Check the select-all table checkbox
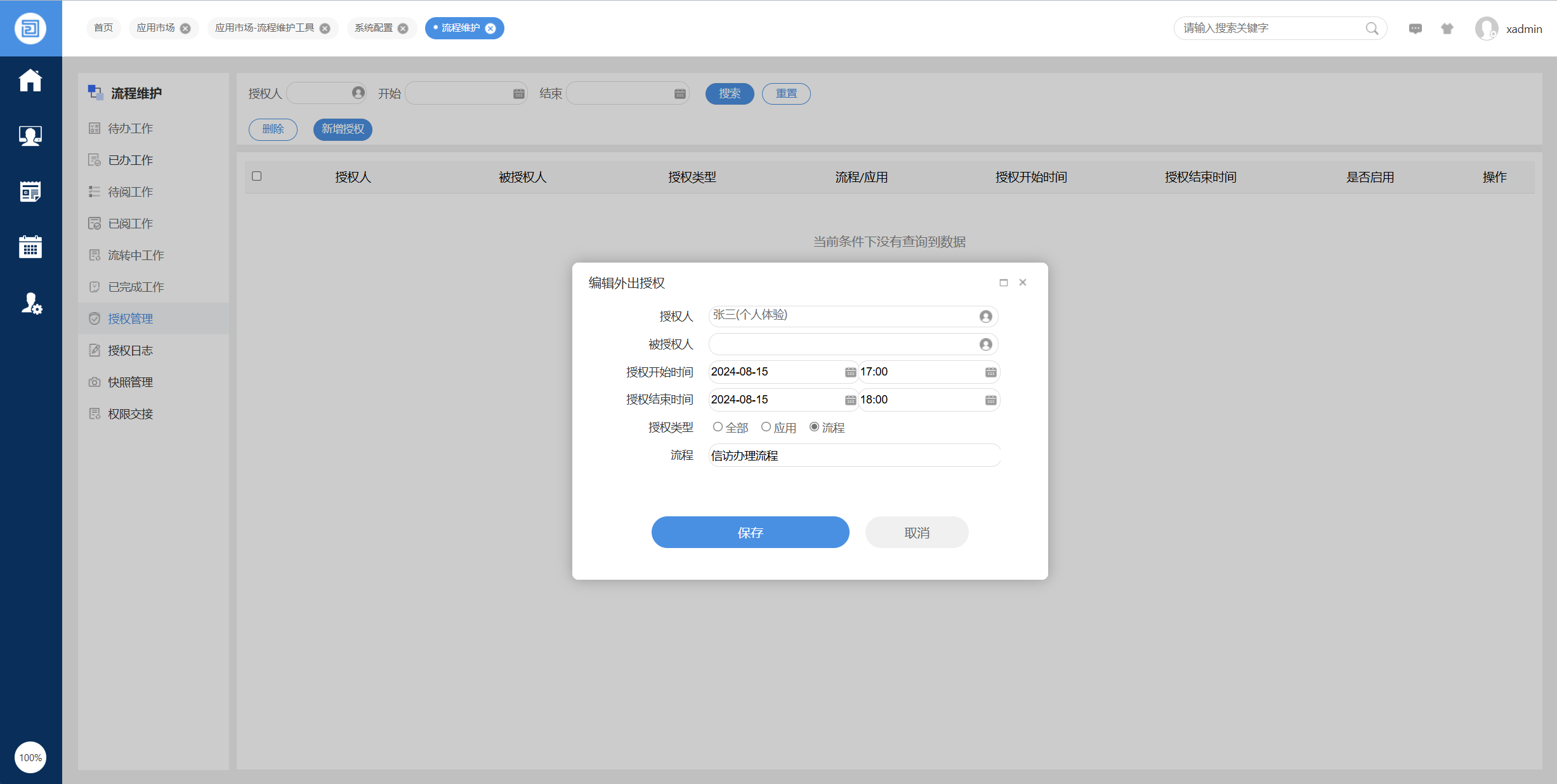1557x784 pixels. pos(257,176)
